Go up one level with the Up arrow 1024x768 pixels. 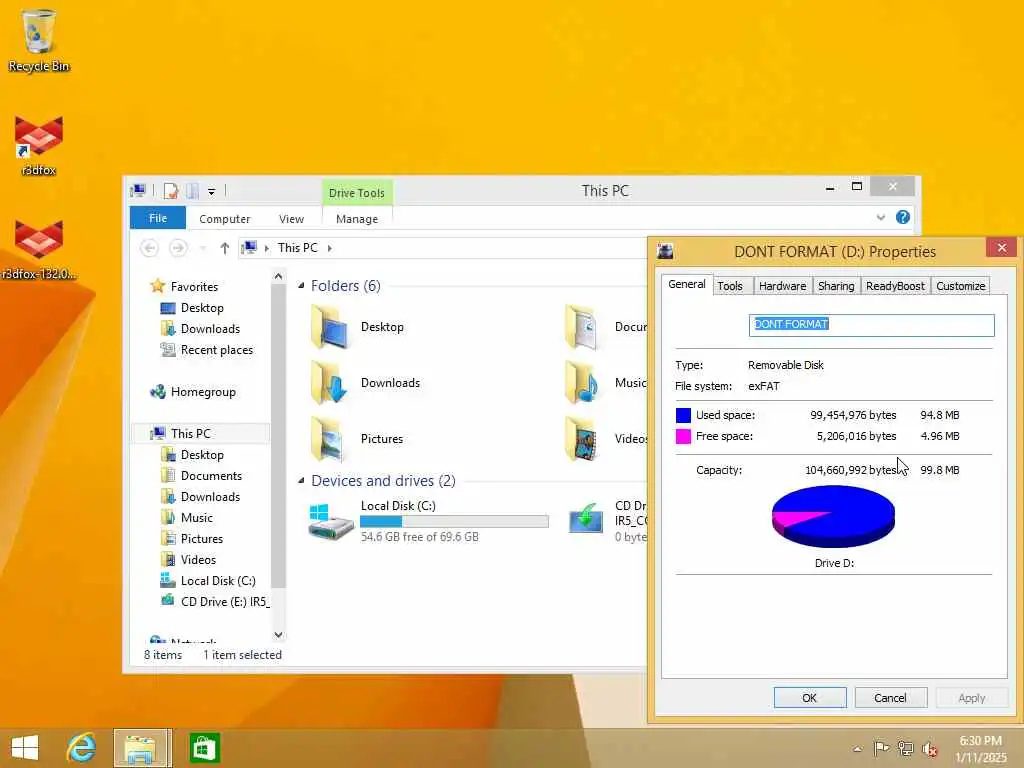point(225,248)
